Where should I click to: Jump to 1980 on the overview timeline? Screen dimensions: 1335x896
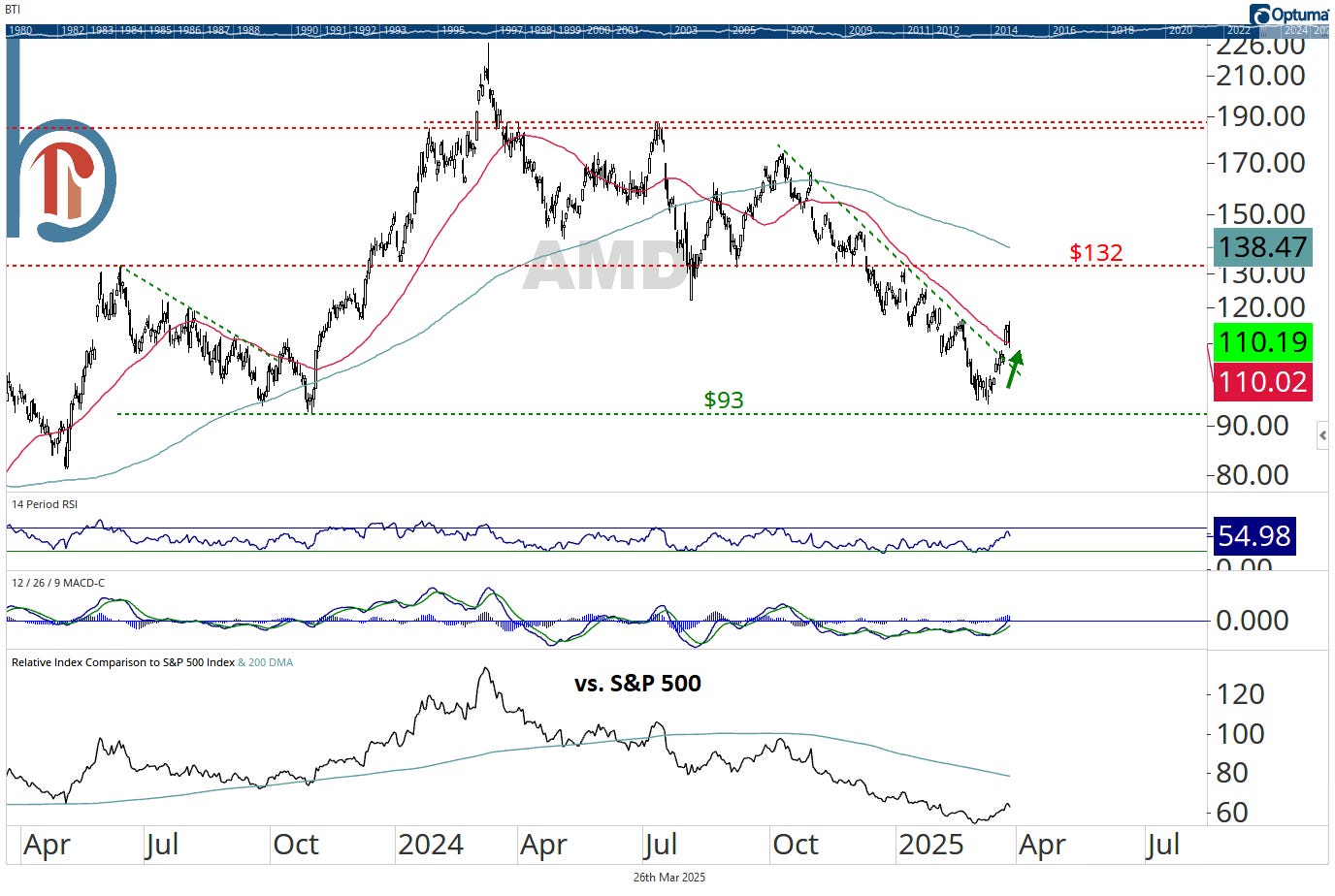point(20,30)
